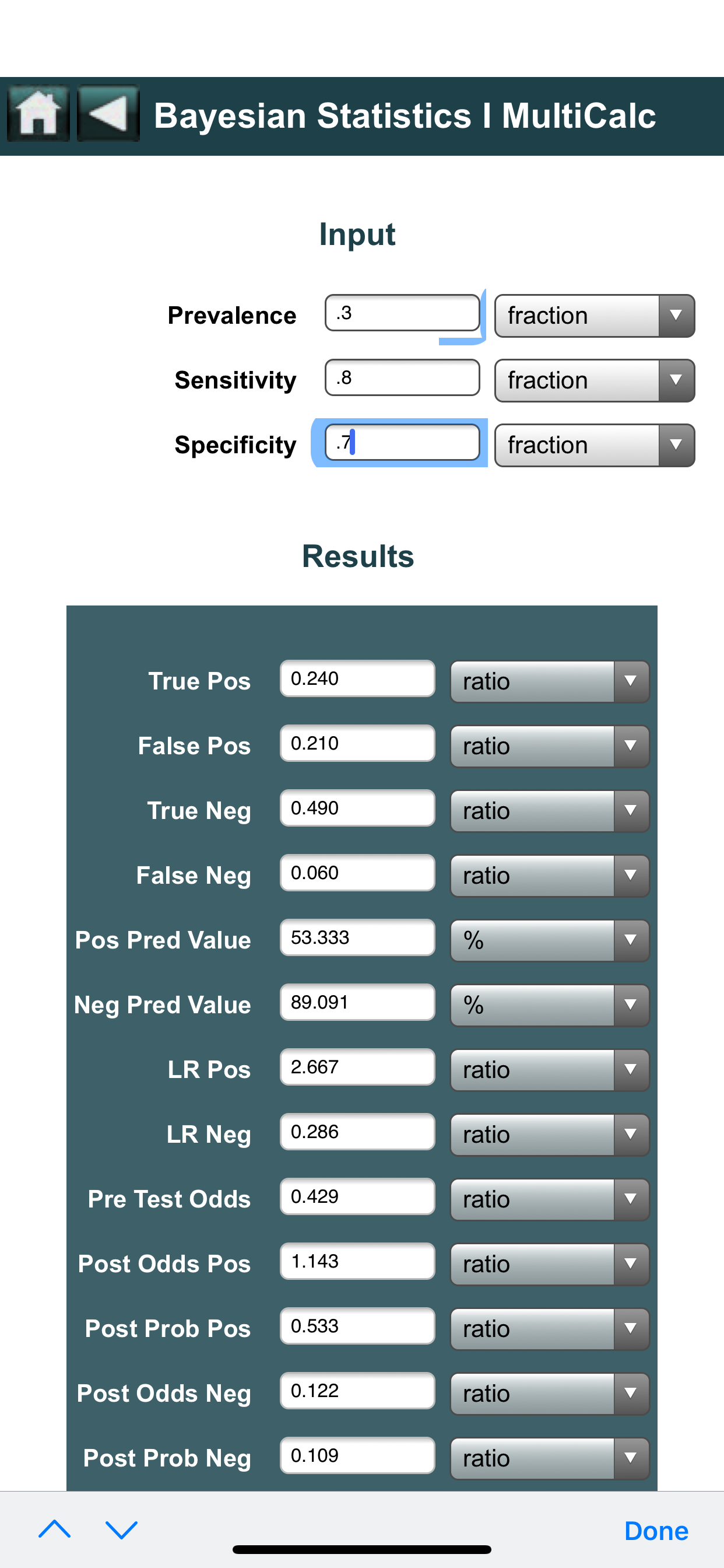
Task: Open the Specificity unit dropdown
Action: click(x=594, y=445)
